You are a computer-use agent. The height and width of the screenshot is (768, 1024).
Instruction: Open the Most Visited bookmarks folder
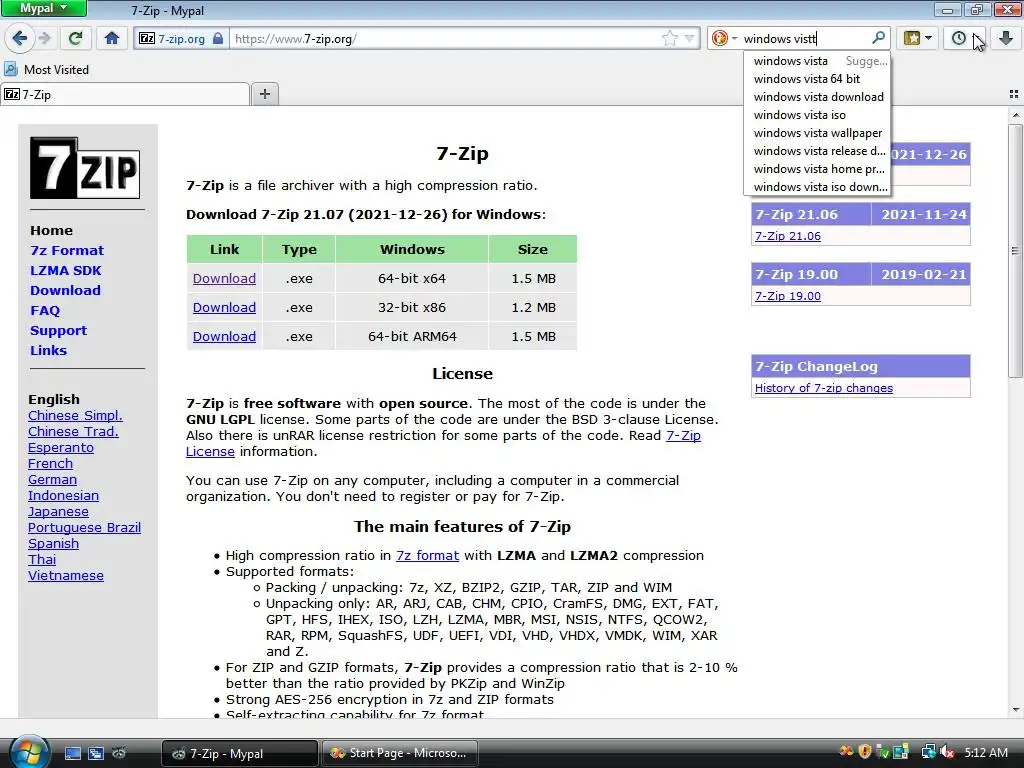pyautogui.click(x=46, y=69)
